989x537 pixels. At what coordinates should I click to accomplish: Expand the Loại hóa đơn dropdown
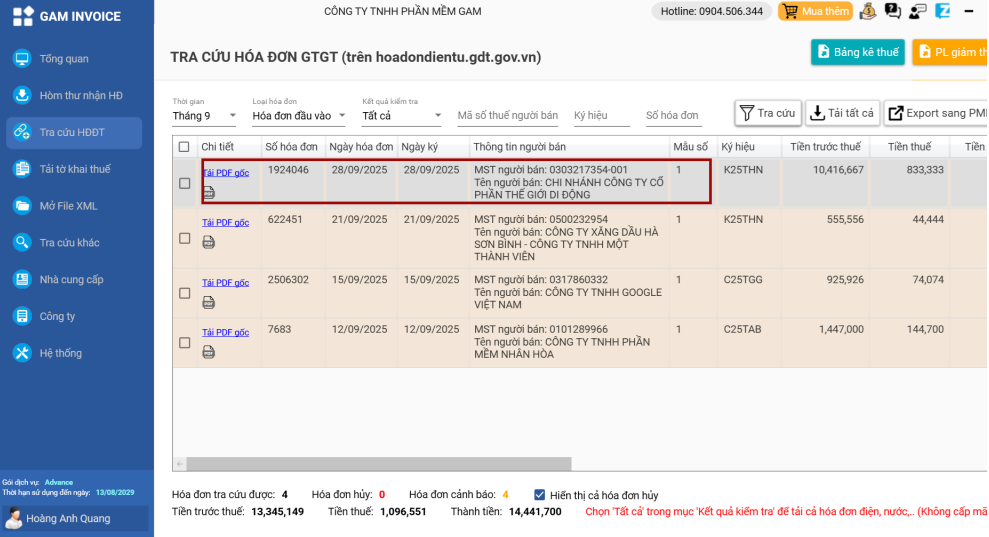298,116
